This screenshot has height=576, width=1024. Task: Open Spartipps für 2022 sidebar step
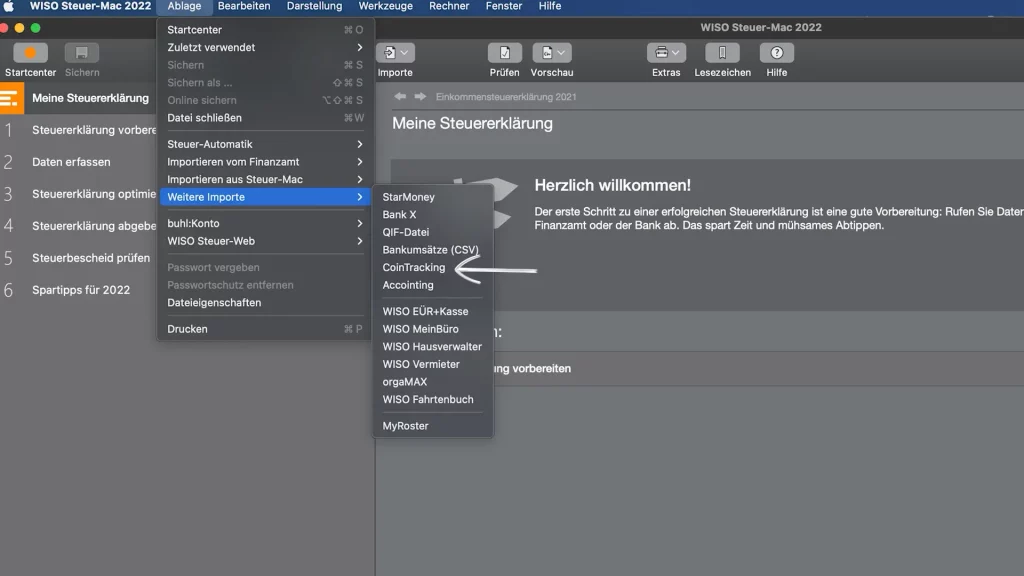click(x=81, y=290)
